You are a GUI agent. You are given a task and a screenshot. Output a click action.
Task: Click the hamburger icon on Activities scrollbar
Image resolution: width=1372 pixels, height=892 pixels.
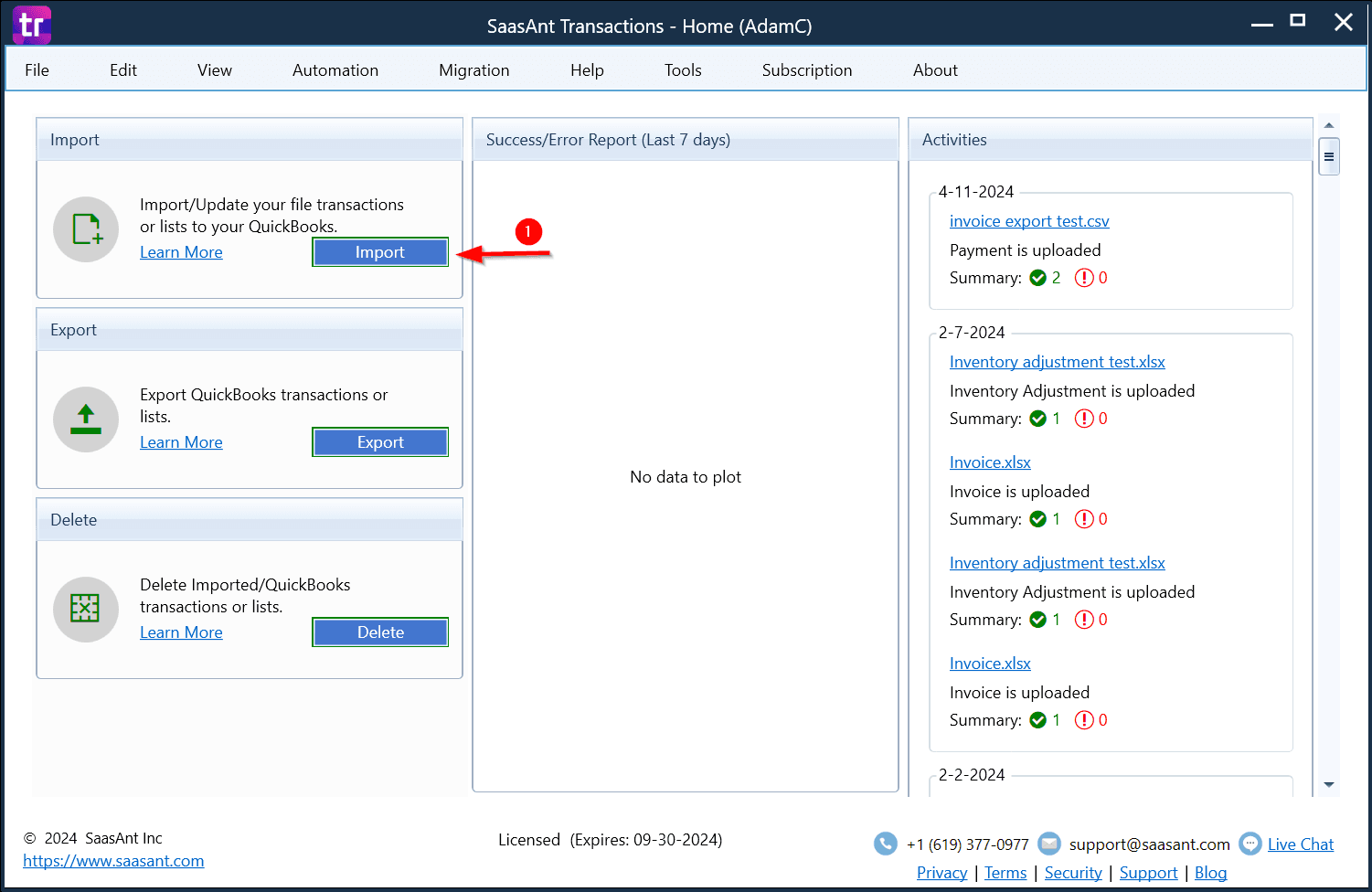click(1329, 156)
